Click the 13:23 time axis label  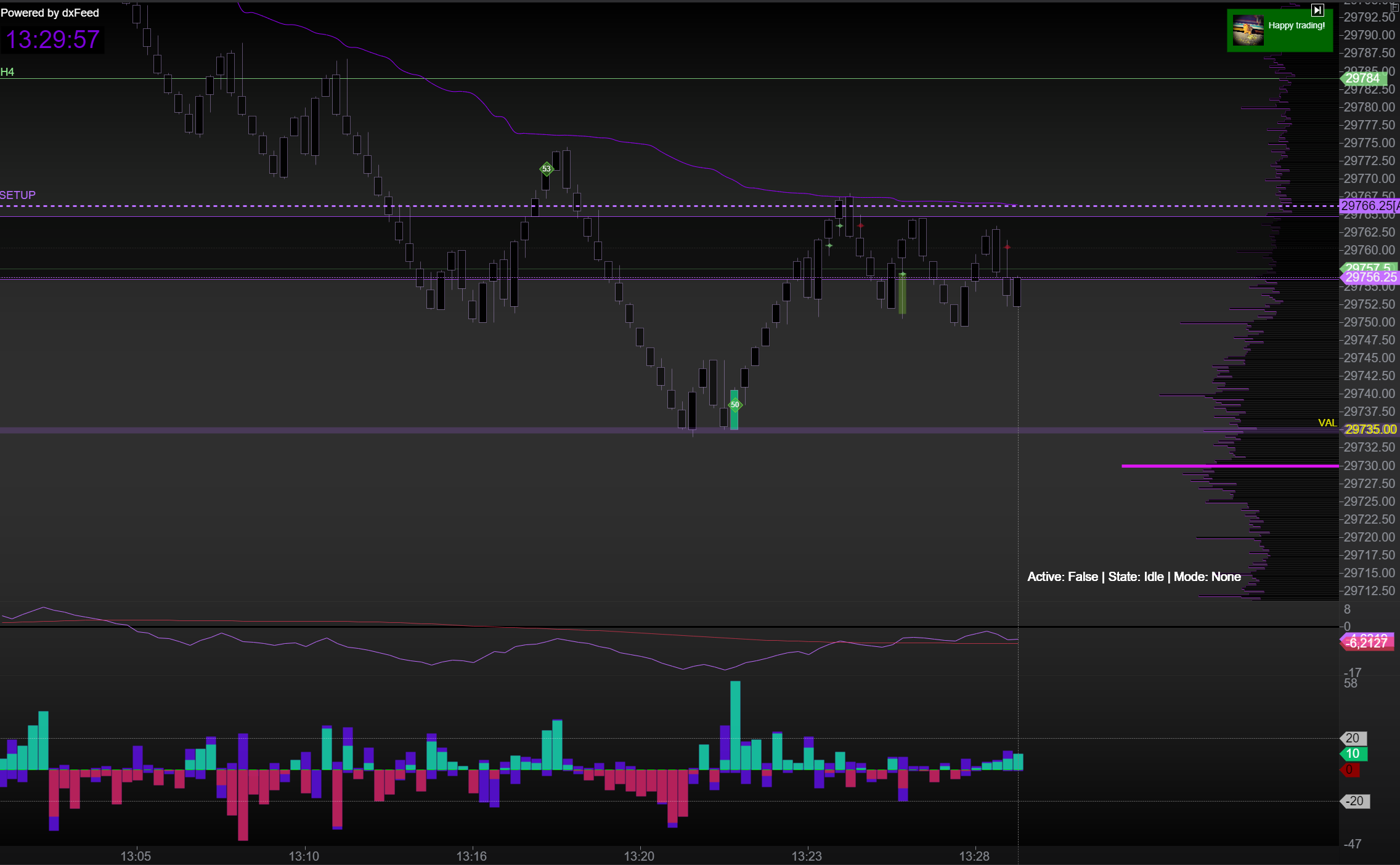[x=807, y=856]
